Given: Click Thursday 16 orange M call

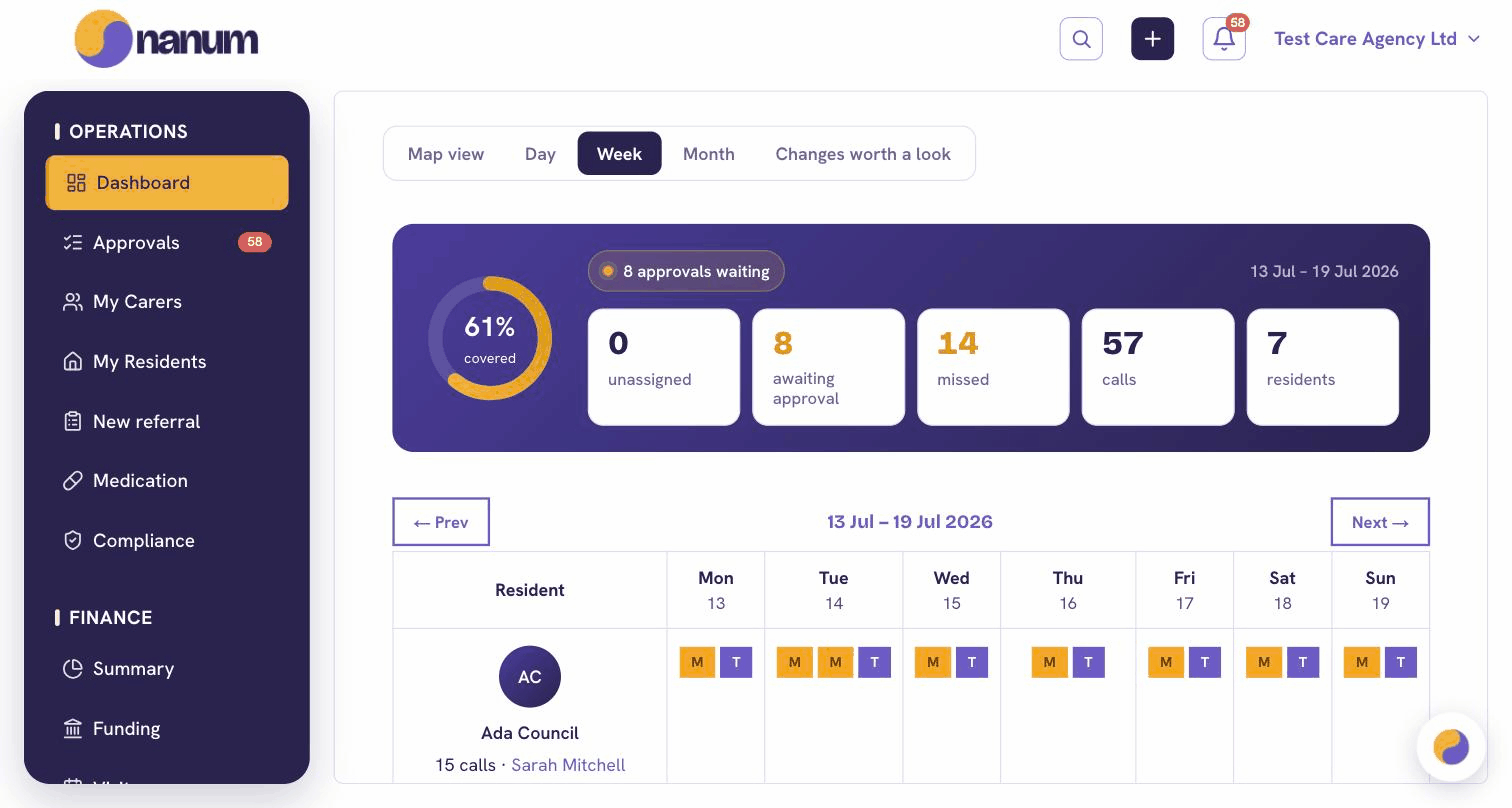Looking at the screenshot, I should click(1049, 662).
